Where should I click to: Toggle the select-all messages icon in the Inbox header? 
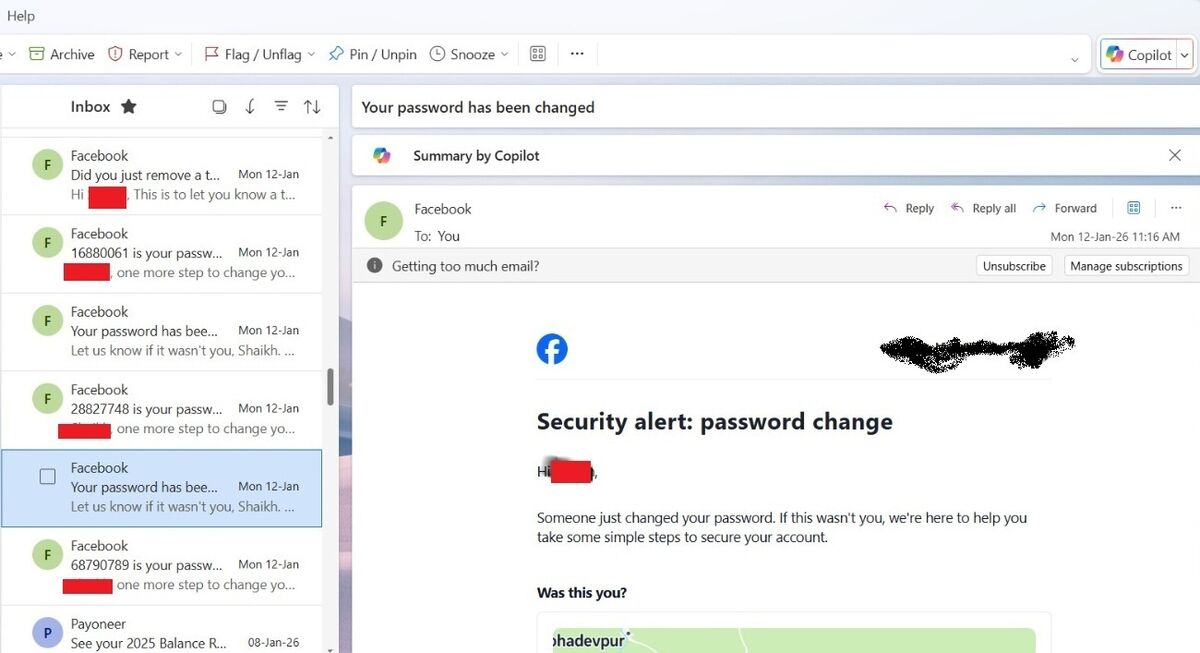[x=219, y=107]
